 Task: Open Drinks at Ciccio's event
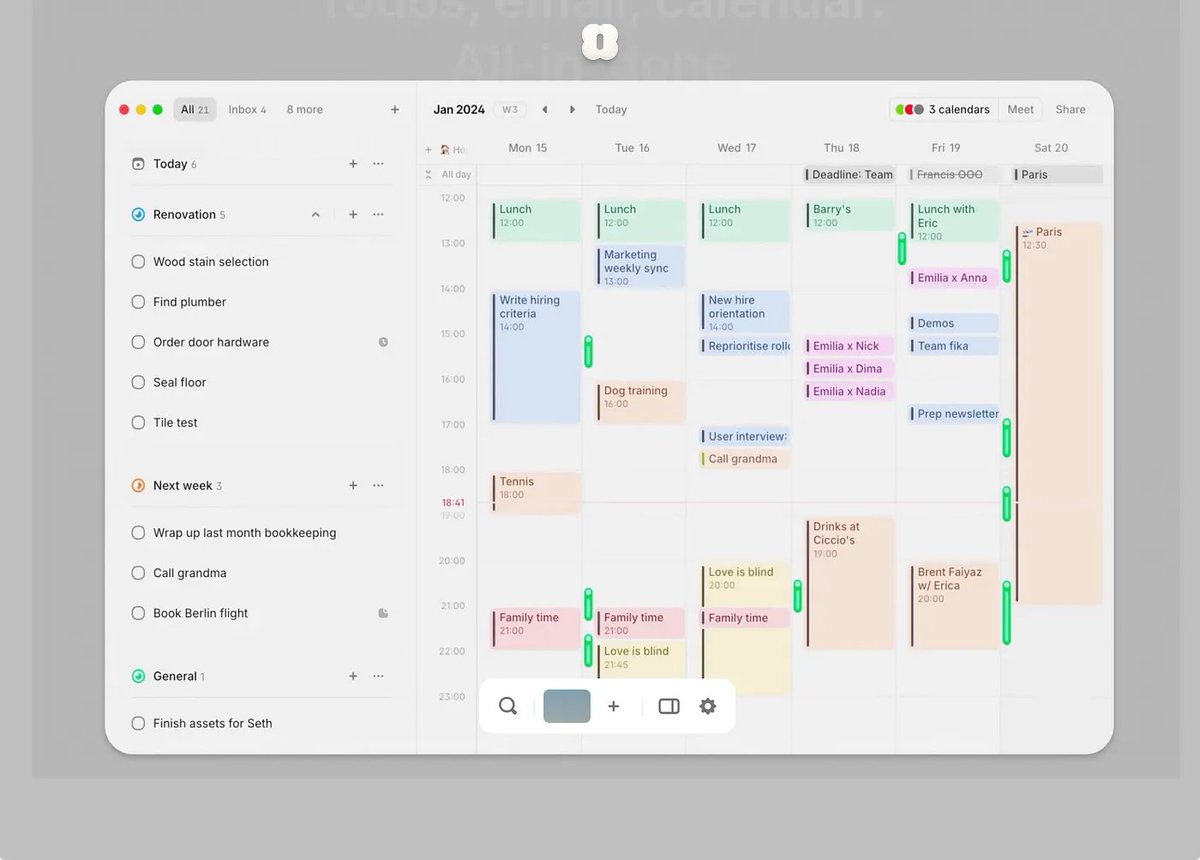pyautogui.click(x=849, y=583)
